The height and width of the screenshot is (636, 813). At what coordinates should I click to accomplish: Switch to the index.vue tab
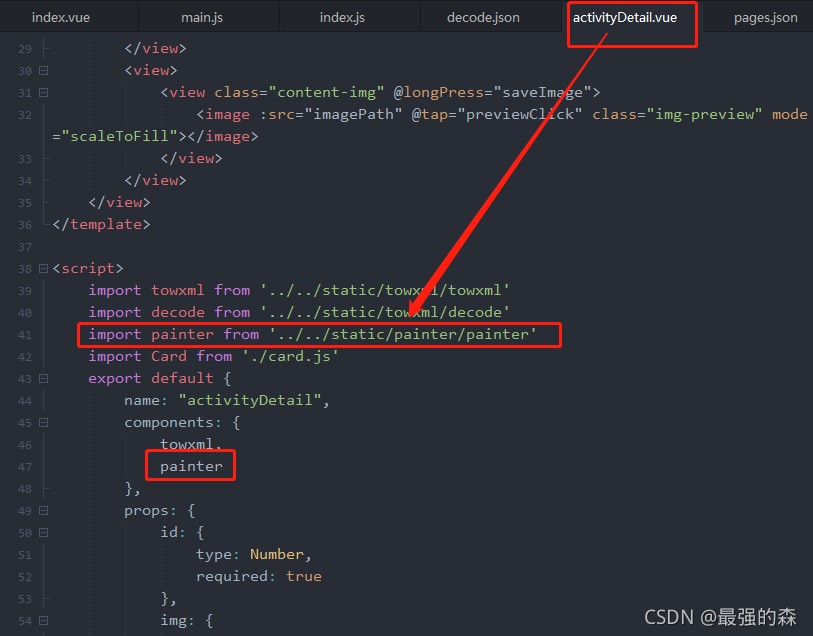pos(61,18)
